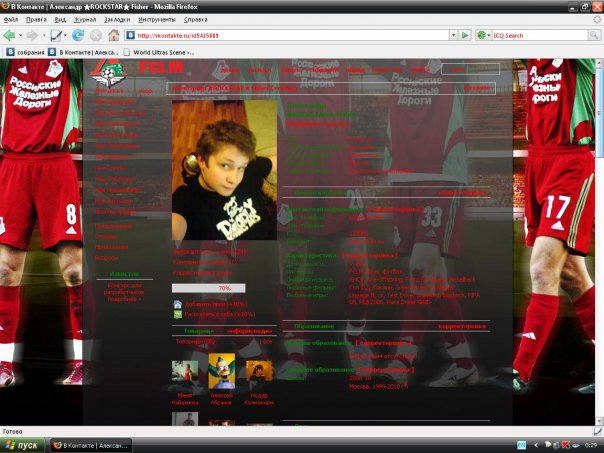Open the Журнал menu
604x453 pixels.
[x=85, y=19]
